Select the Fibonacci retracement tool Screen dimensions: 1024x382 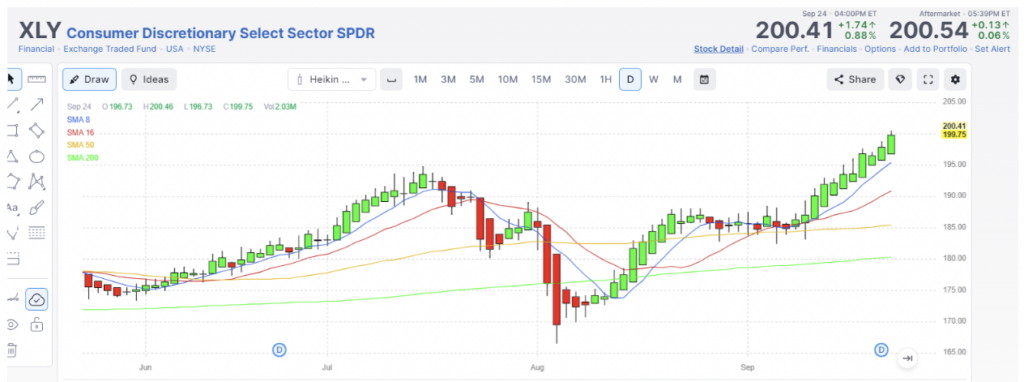click(x=37, y=232)
